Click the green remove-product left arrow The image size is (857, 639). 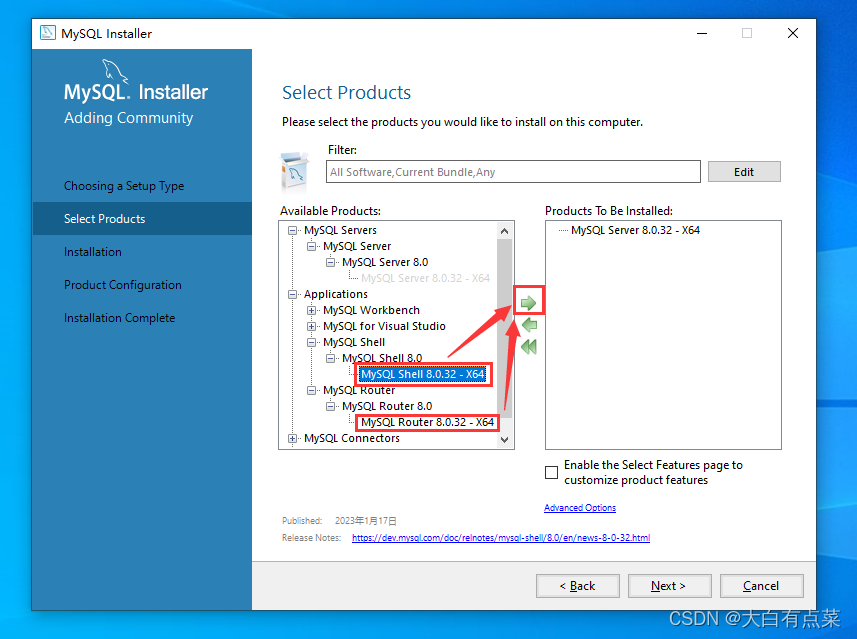pyautogui.click(x=529, y=325)
